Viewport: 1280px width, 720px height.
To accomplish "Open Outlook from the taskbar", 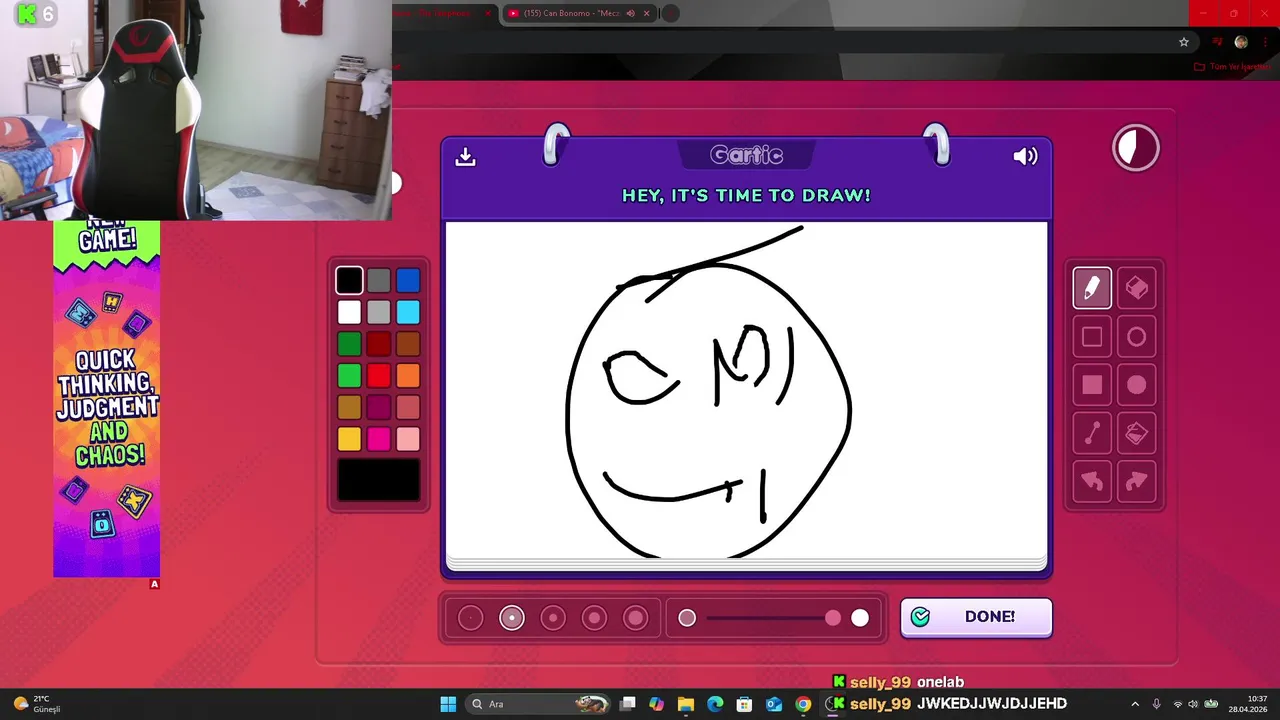I will [773, 704].
